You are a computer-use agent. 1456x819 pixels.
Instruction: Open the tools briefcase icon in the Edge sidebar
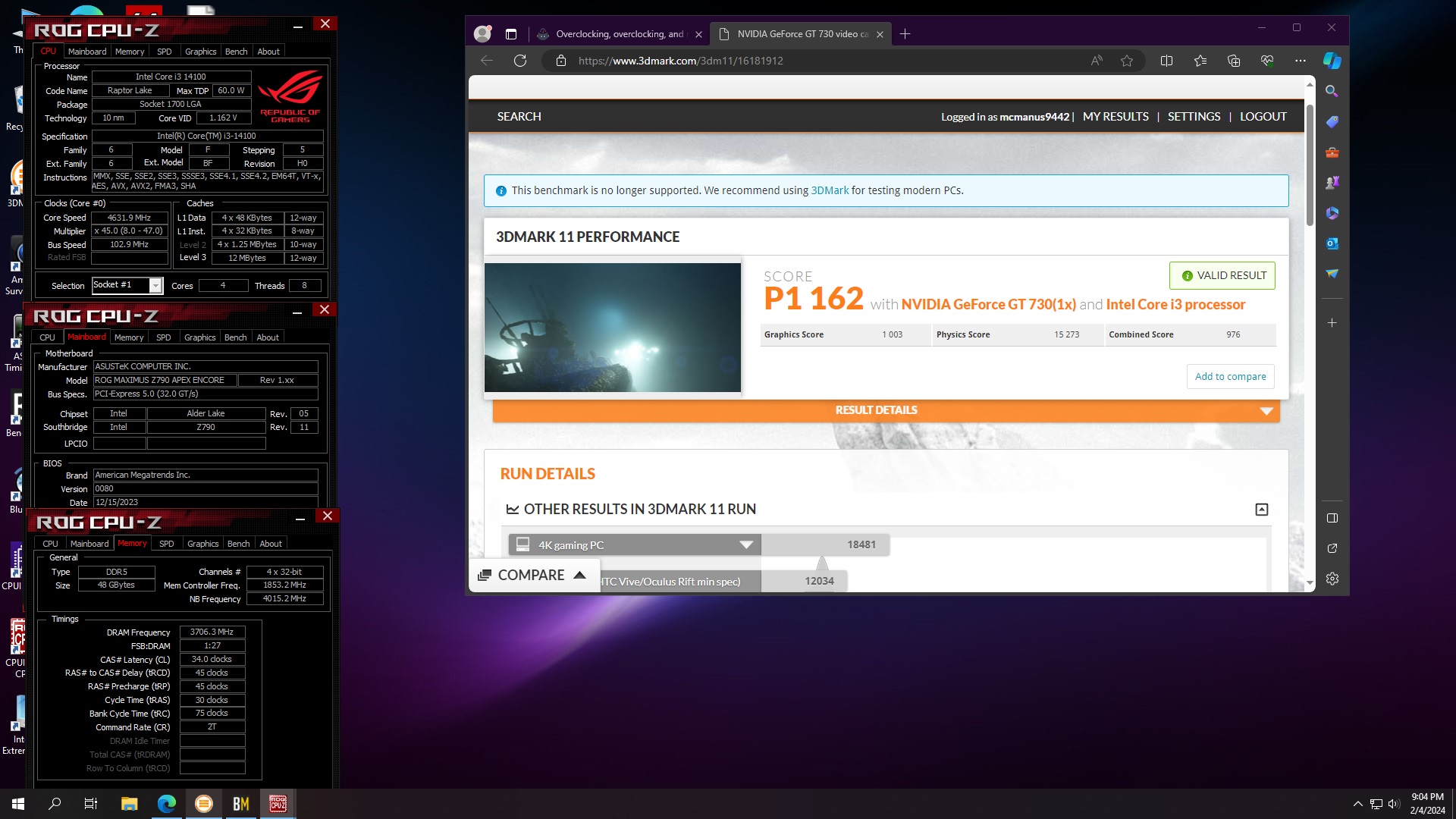(1332, 152)
